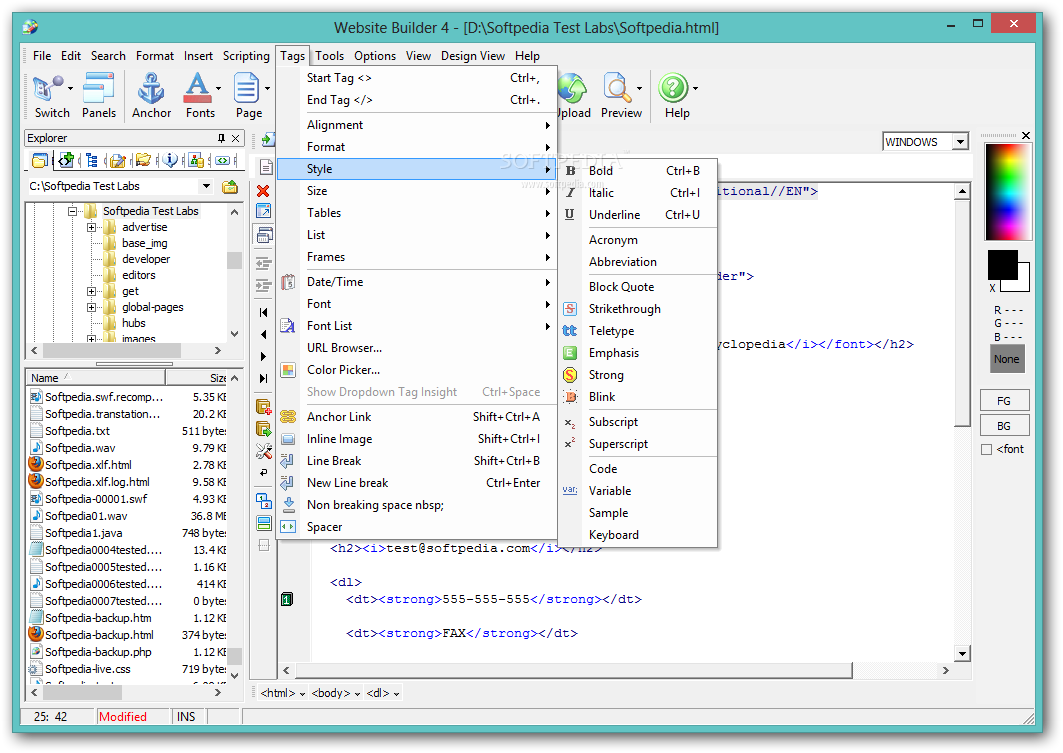Image resolution: width=1063 pixels, height=753 pixels.
Task: Pick a color from the spectrum palette
Action: 1007,191
